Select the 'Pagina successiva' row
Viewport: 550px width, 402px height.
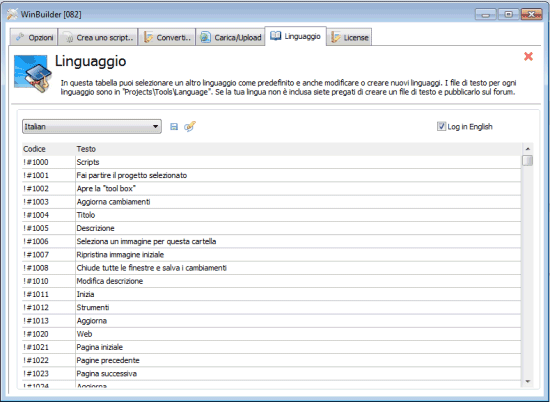[271, 374]
